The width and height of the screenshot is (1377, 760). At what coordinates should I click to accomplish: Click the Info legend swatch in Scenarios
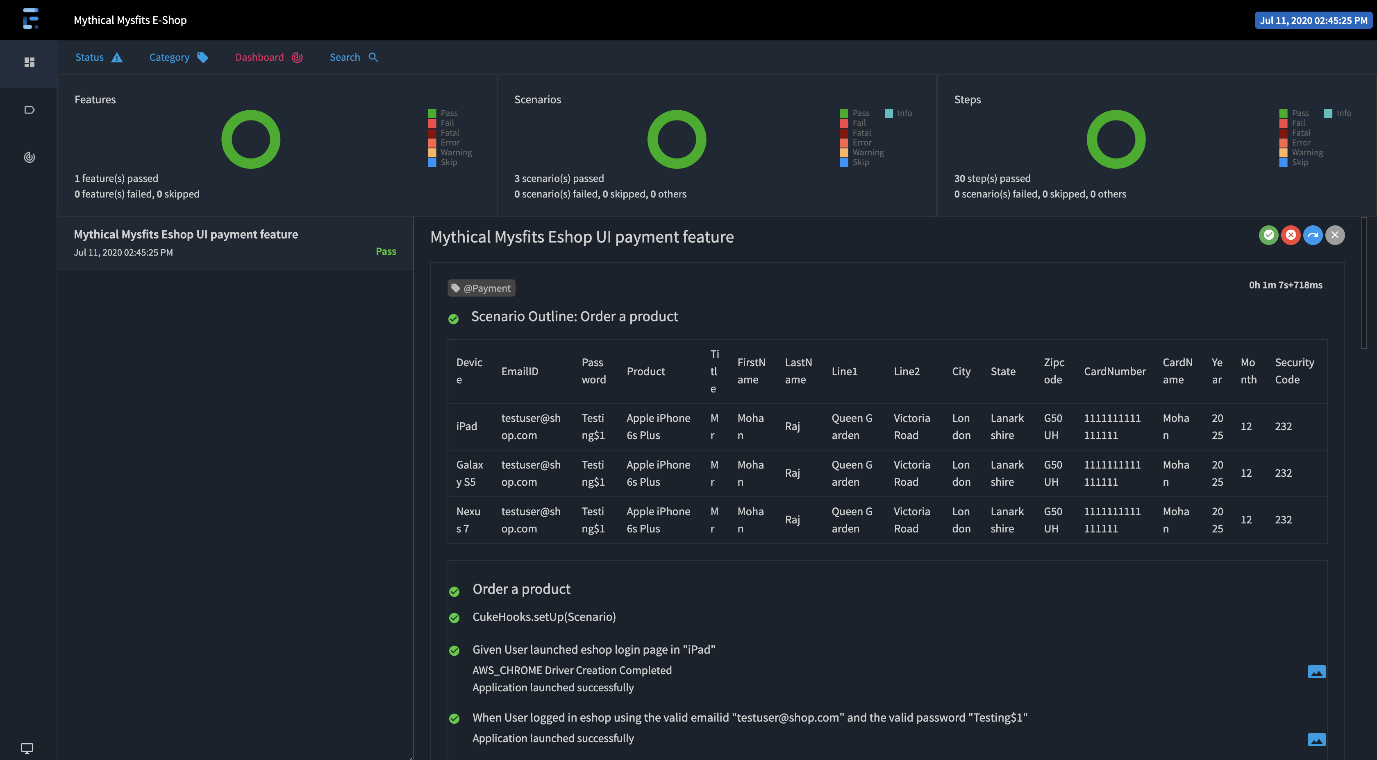point(888,113)
